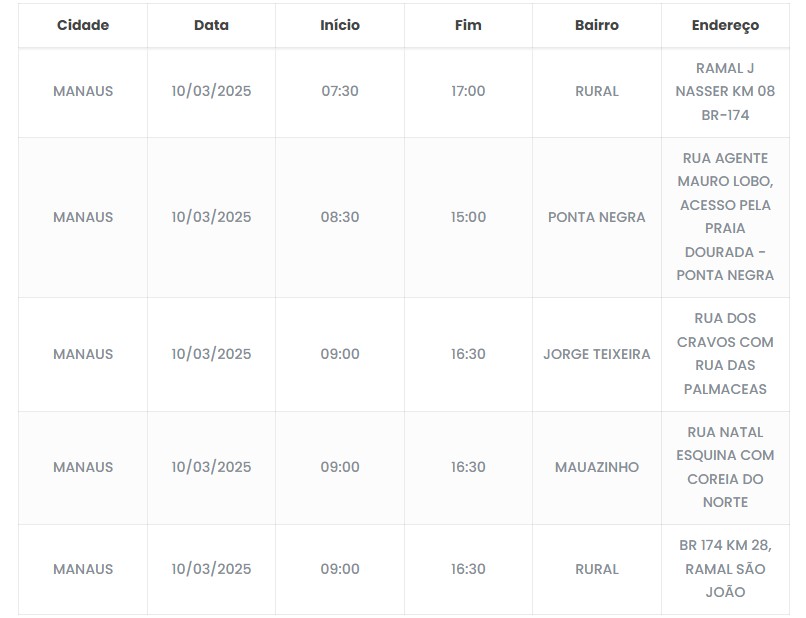Click the JORGE TEIXEIRA neighborhood cell
Screen dimensions: 806x618
(597, 354)
